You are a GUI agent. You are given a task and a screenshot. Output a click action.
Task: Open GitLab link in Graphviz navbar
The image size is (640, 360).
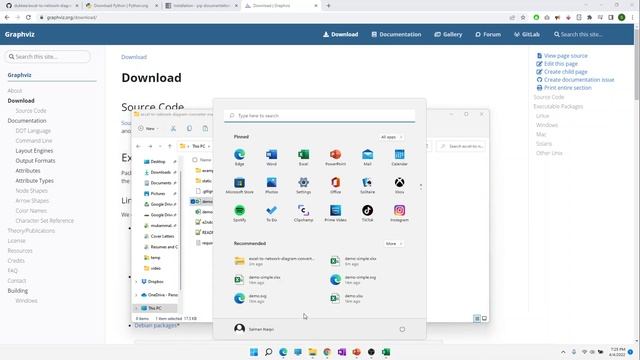(x=527, y=34)
